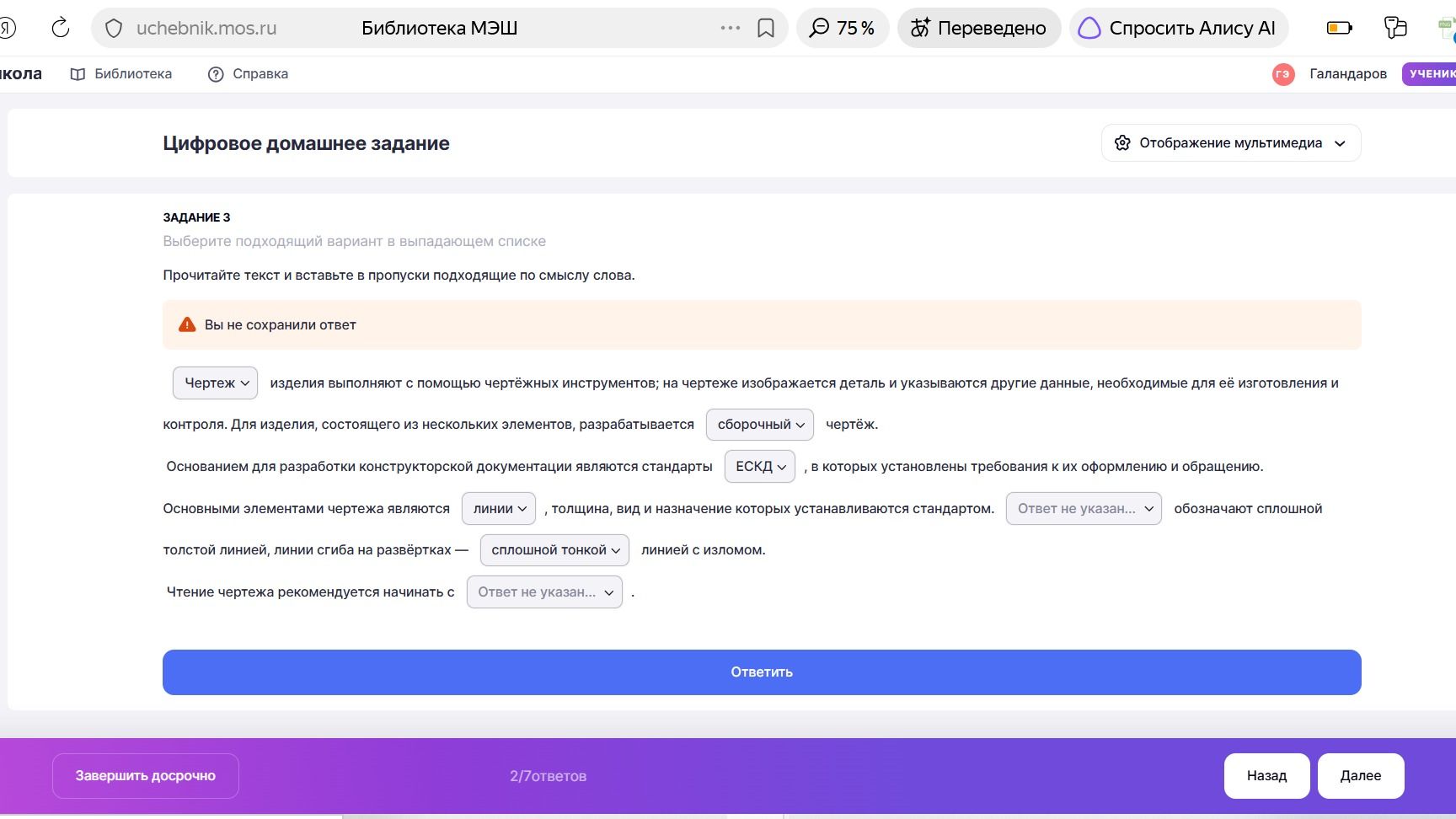Click the Библиотека МЭШ page title
The height and width of the screenshot is (819, 1456).
[440, 29]
